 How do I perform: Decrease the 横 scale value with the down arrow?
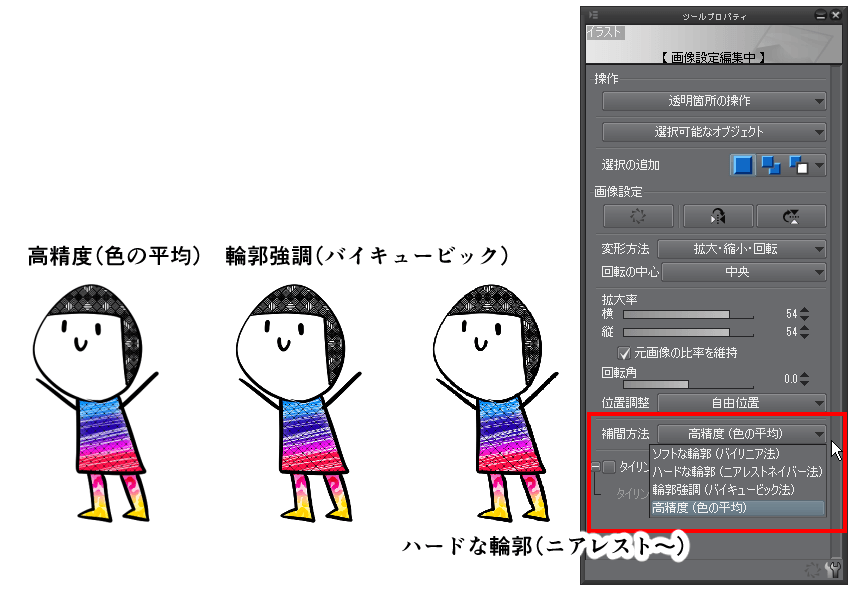tap(805, 318)
